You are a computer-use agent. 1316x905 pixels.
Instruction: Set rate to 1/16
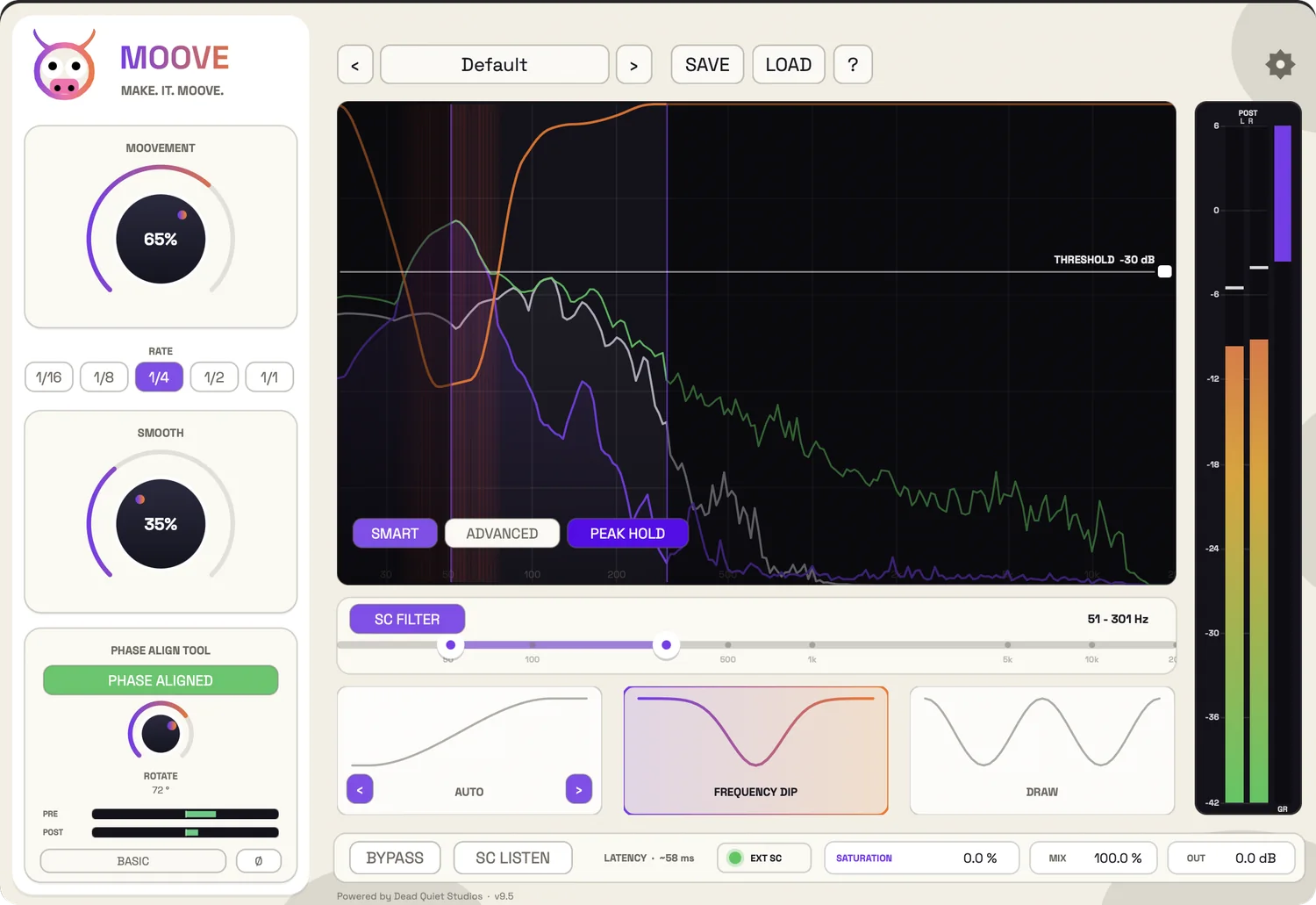click(49, 377)
